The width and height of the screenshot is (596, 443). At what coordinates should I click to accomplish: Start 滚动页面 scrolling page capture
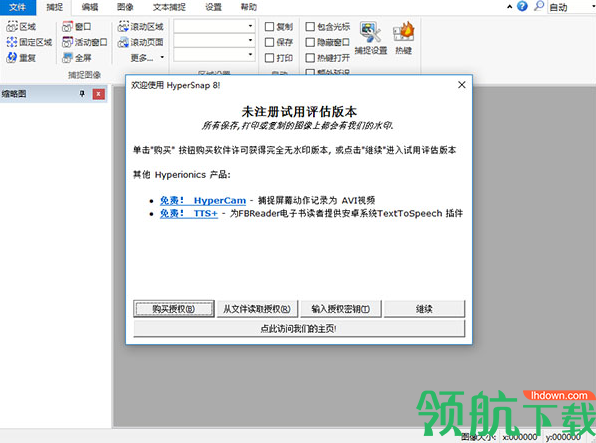[140, 42]
